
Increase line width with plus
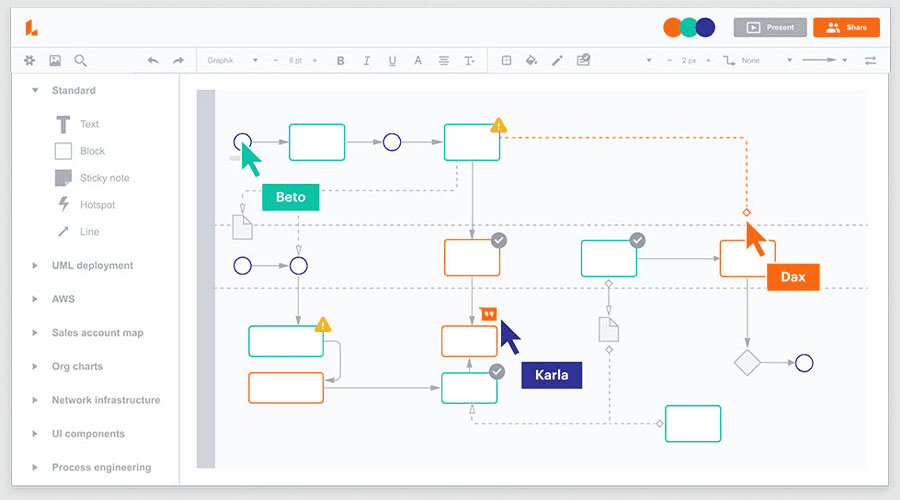[x=708, y=60]
